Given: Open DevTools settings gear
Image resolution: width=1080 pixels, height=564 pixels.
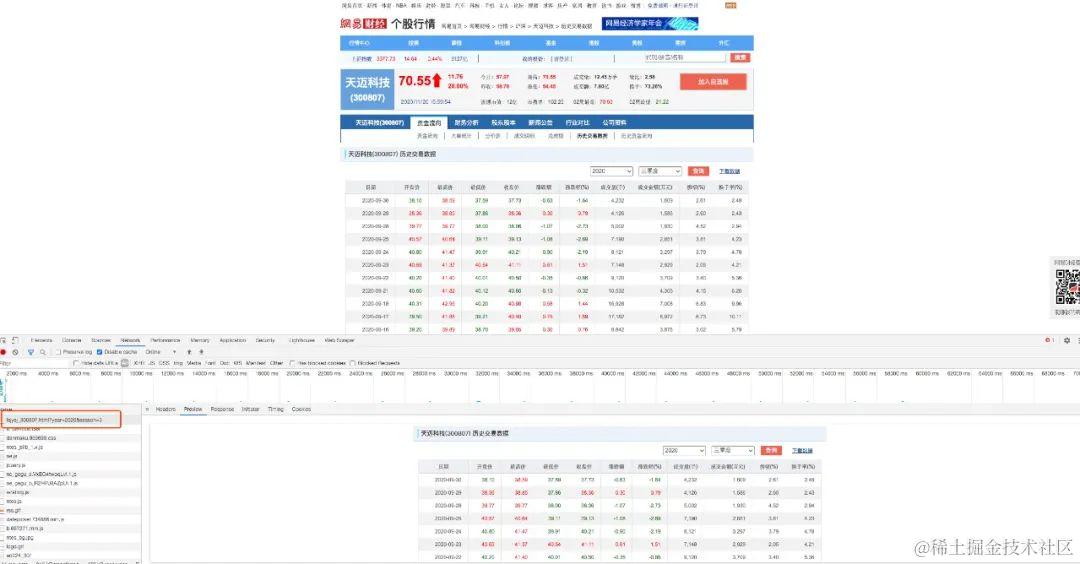Looking at the screenshot, I should click(x=1067, y=340).
